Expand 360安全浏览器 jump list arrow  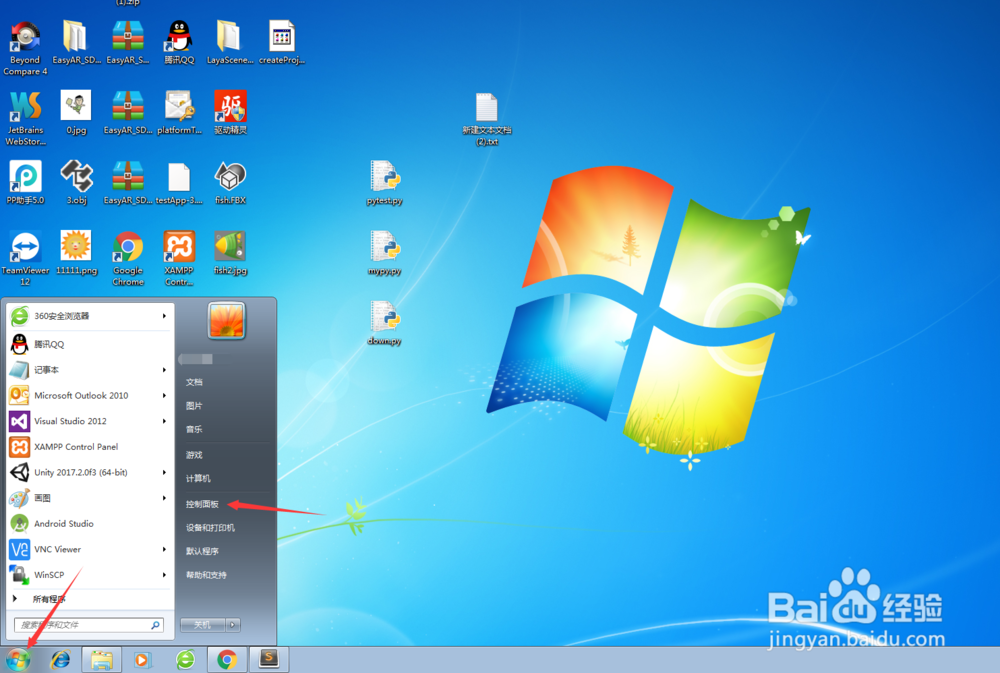click(x=164, y=316)
